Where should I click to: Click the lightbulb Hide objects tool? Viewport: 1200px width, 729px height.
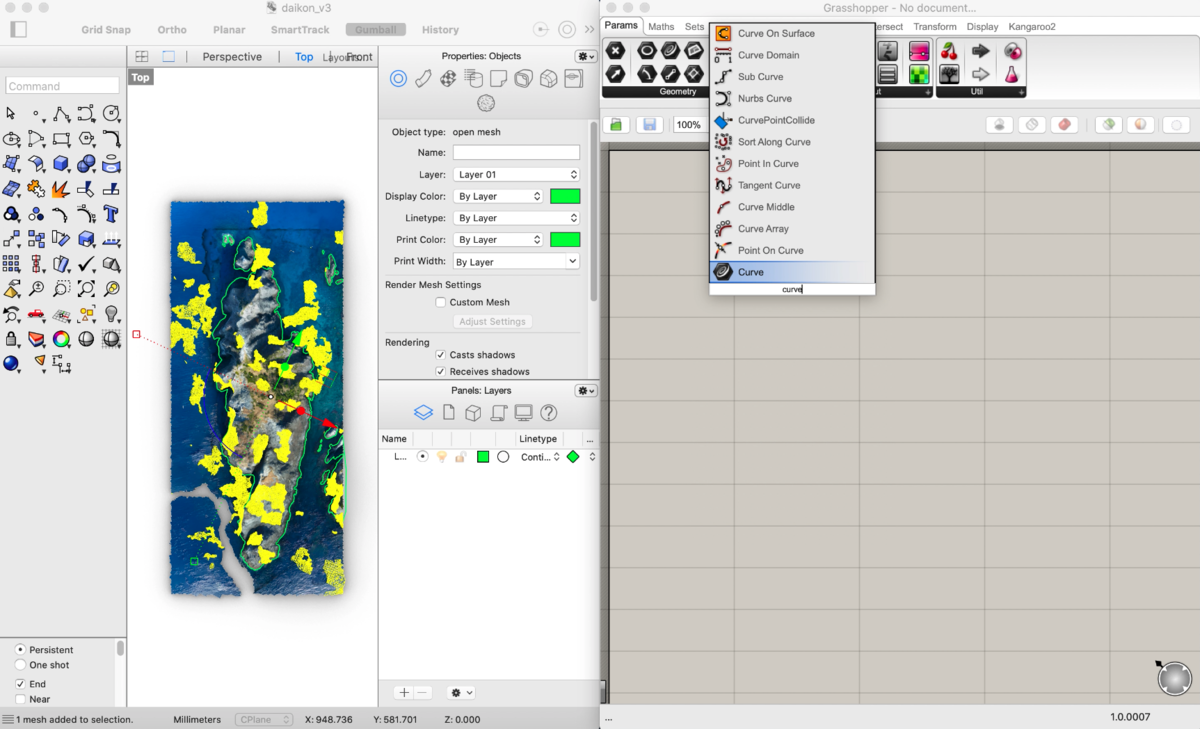coord(111,314)
